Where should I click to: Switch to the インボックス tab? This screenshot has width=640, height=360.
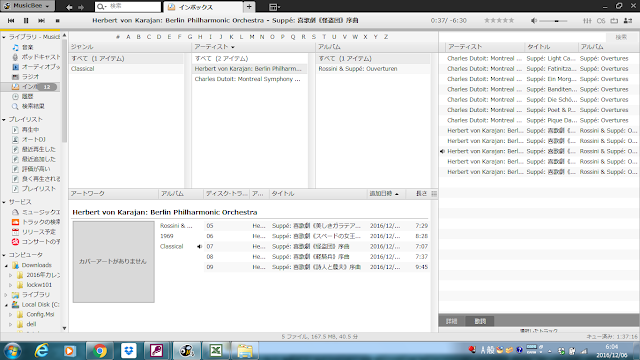coord(203,7)
